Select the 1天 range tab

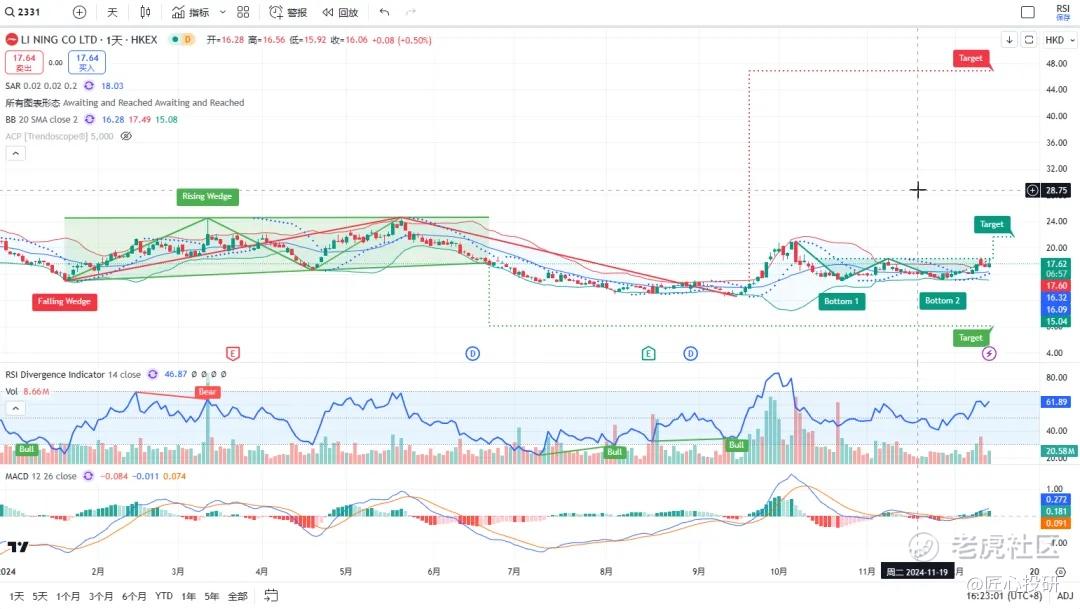click(17, 596)
